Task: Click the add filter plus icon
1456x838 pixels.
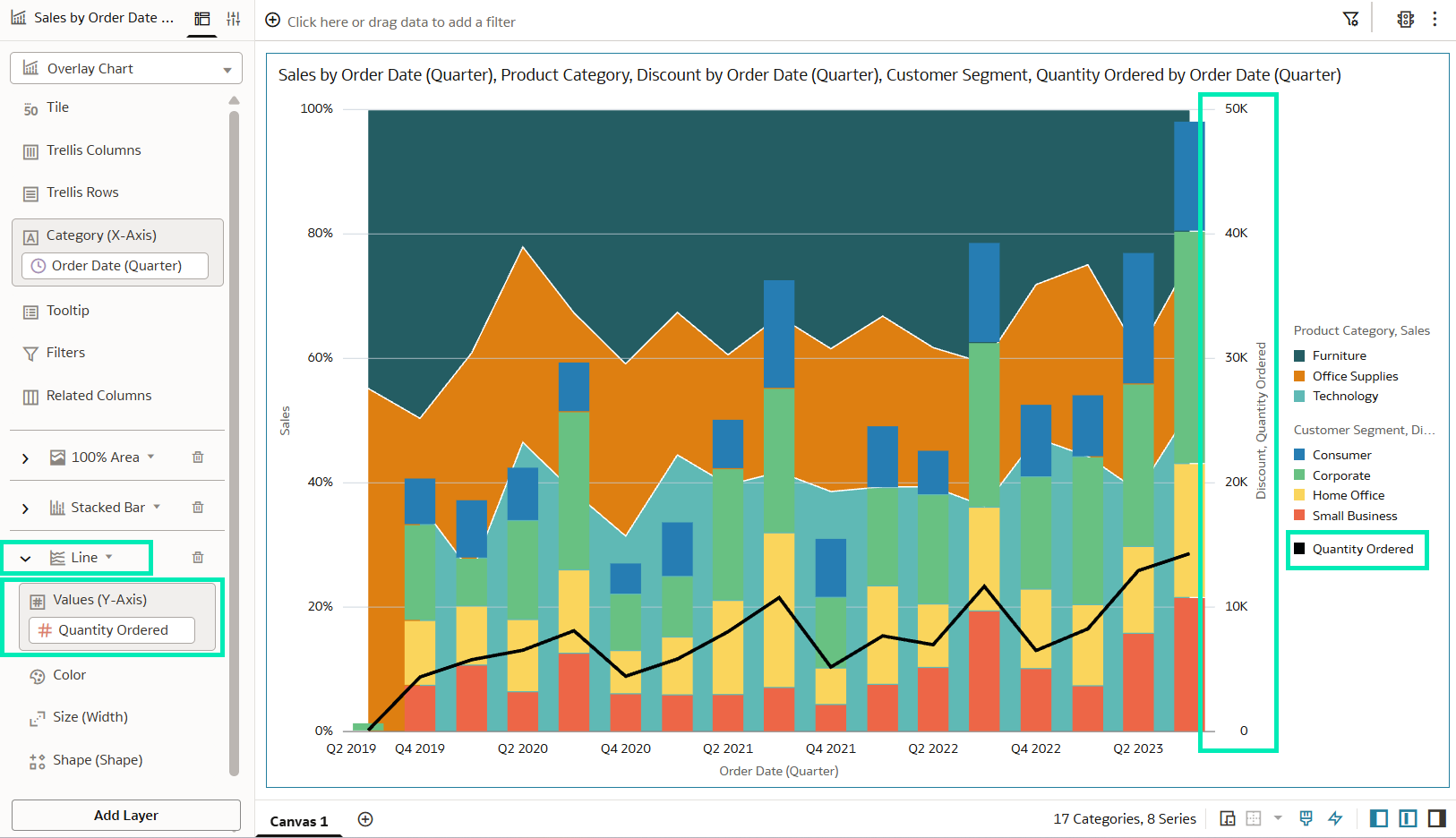Action: (x=273, y=21)
